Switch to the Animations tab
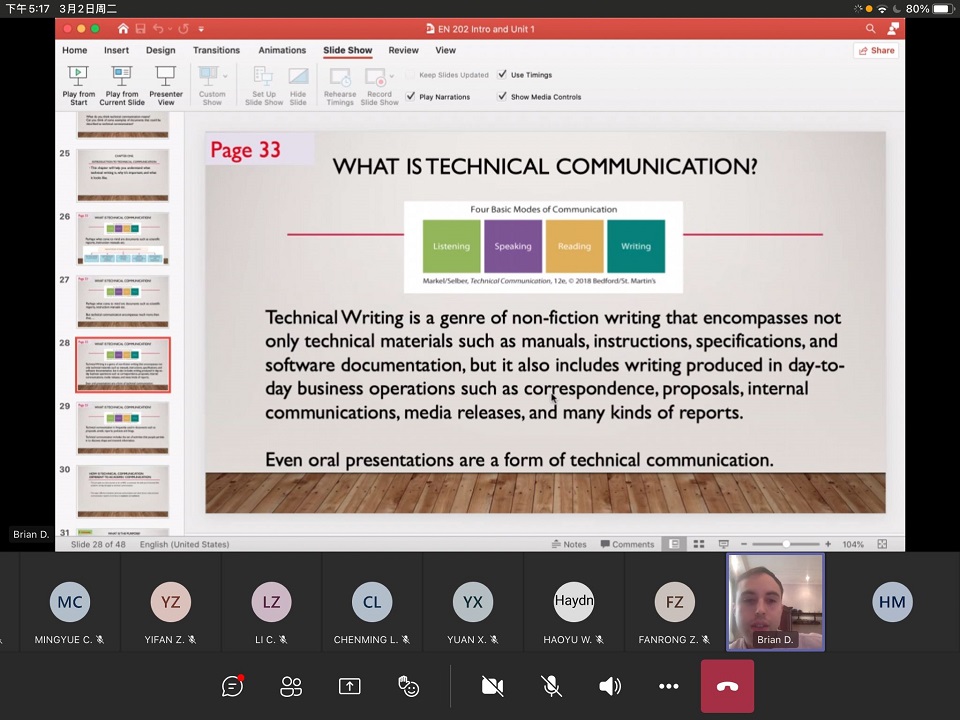 [x=282, y=50]
